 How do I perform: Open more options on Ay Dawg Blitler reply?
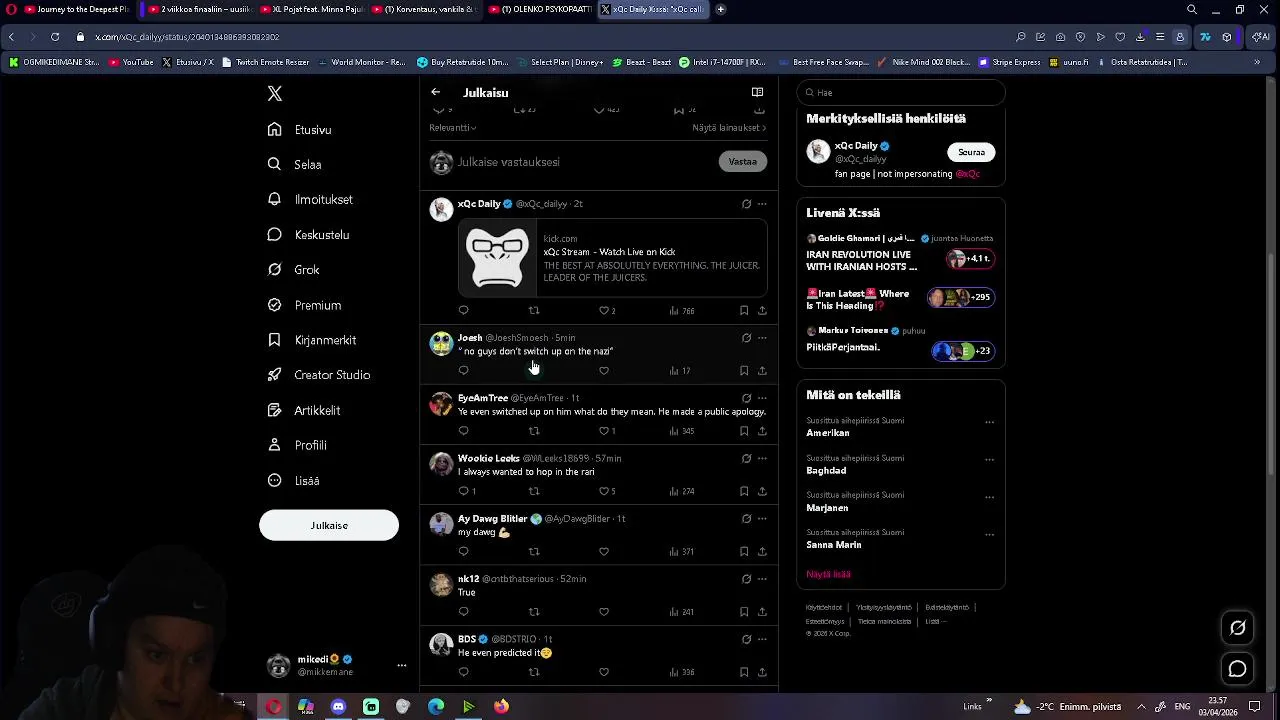[762, 518]
